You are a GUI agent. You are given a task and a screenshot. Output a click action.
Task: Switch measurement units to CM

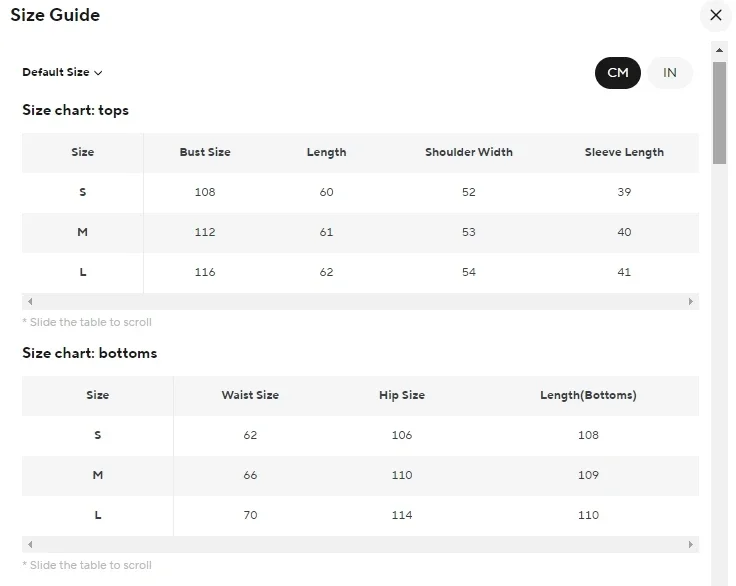618,73
